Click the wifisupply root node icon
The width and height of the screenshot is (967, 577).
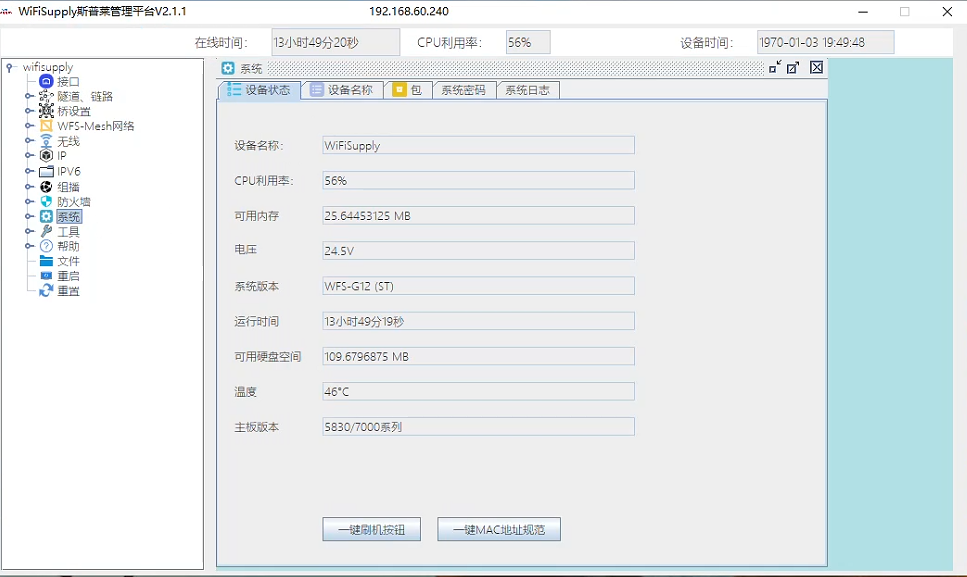(10, 67)
